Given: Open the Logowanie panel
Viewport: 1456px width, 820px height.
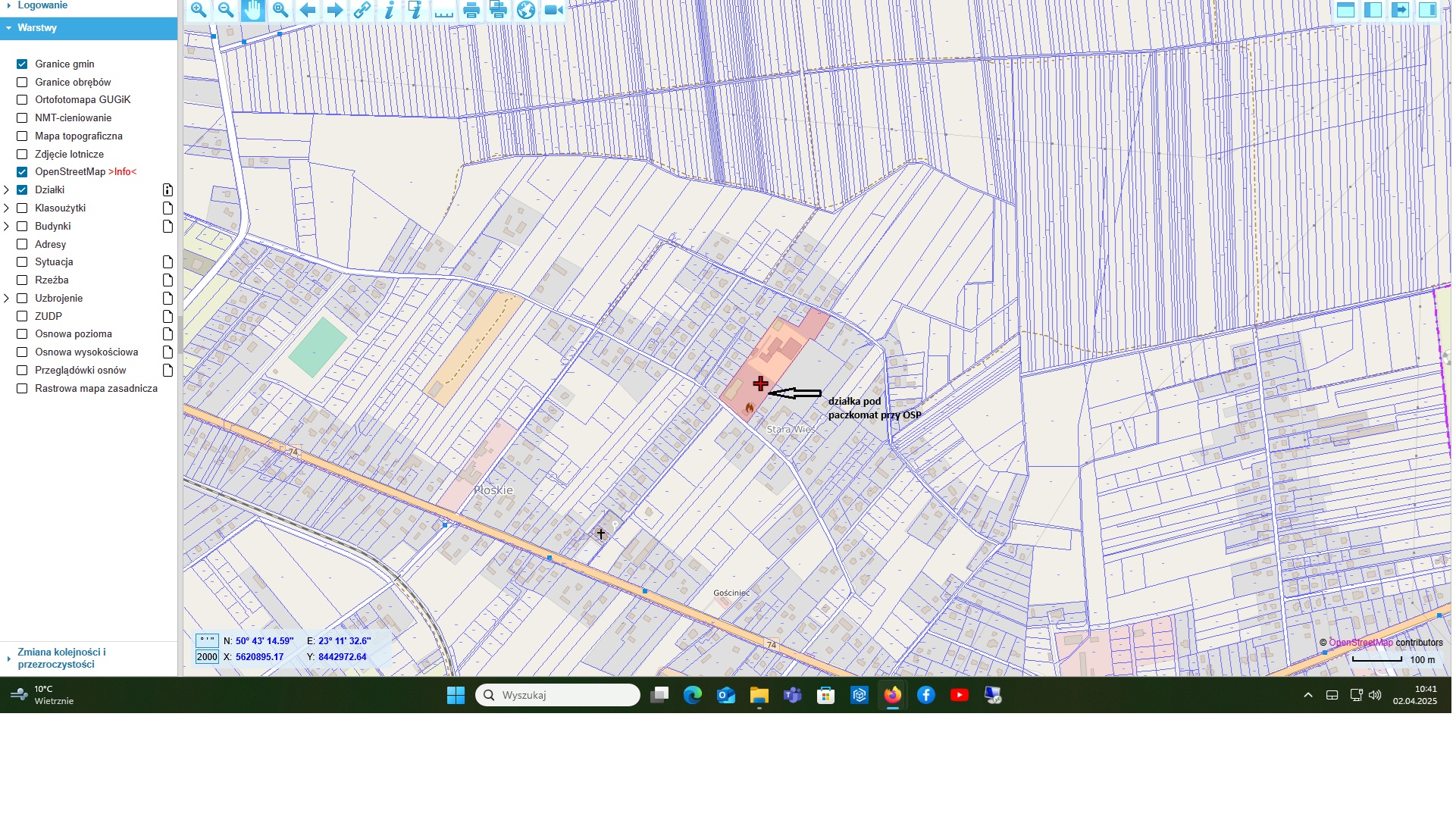Looking at the screenshot, I should click(42, 5).
